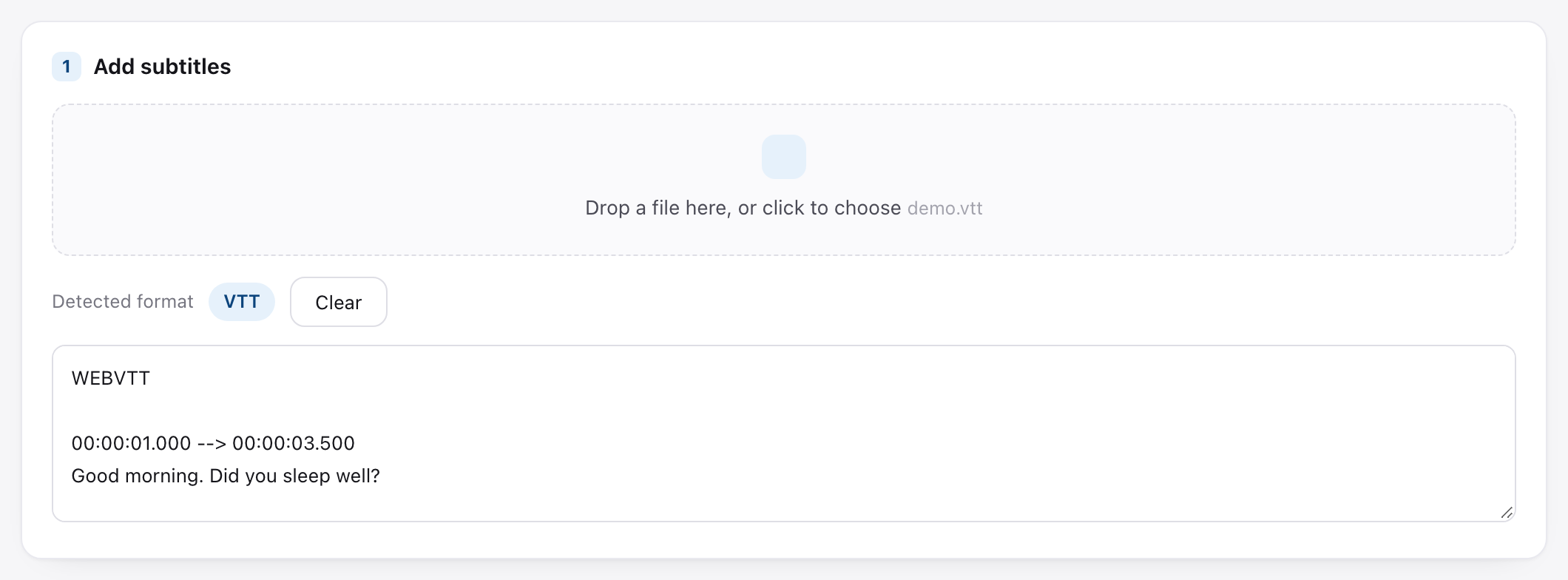Screen dimensions: 1568x580
Task: Click the VTT detected format badge
Action: [242, 302]
